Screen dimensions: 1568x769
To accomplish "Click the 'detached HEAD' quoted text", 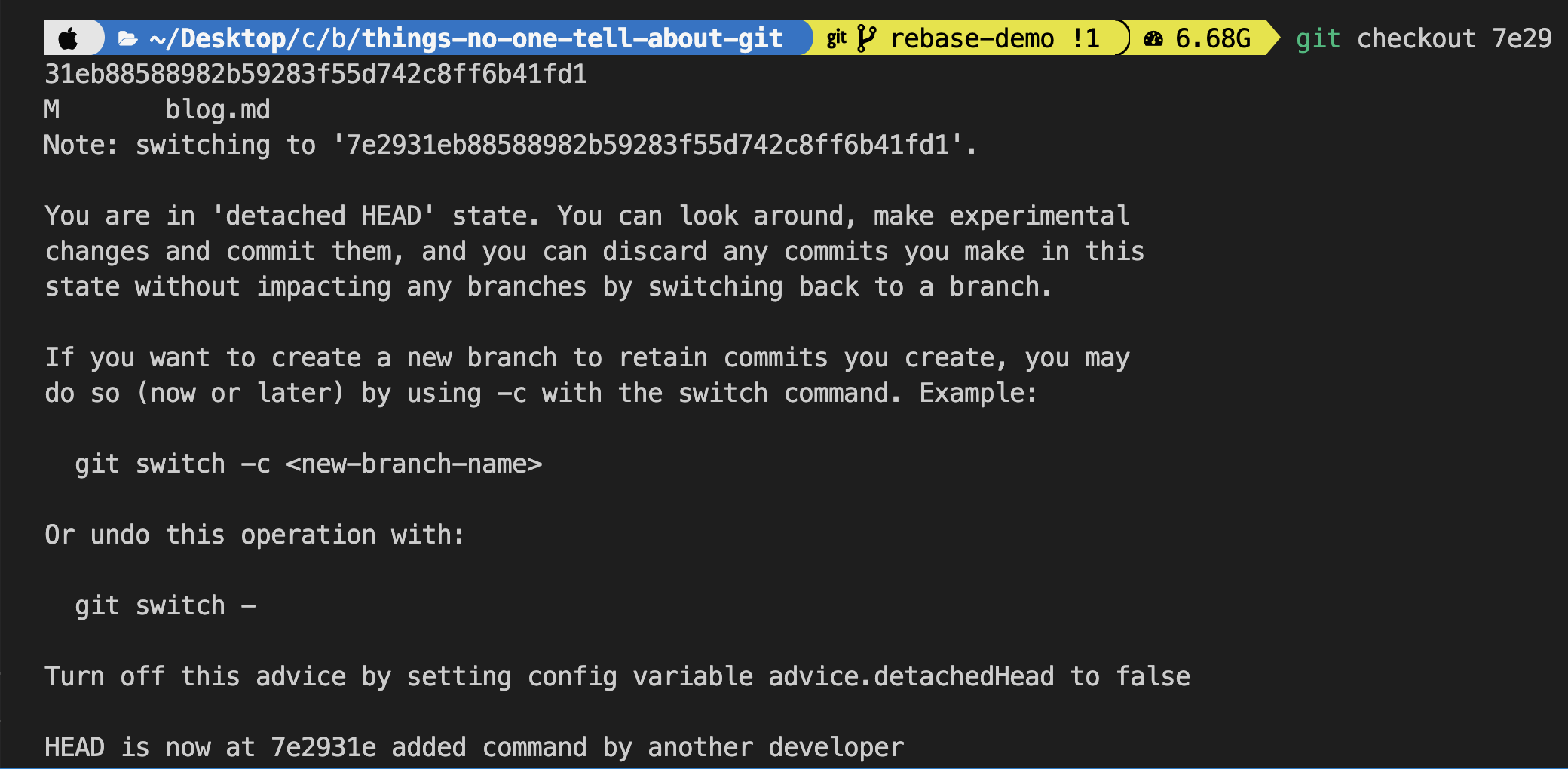I will pos(323,216).
